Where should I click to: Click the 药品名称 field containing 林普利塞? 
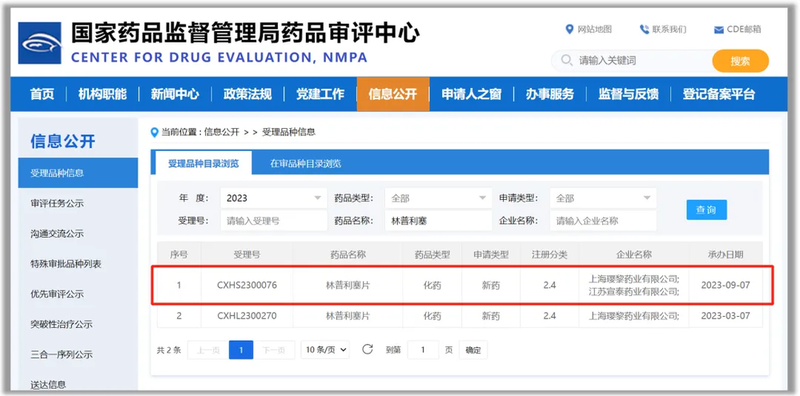tap(438, 221)
